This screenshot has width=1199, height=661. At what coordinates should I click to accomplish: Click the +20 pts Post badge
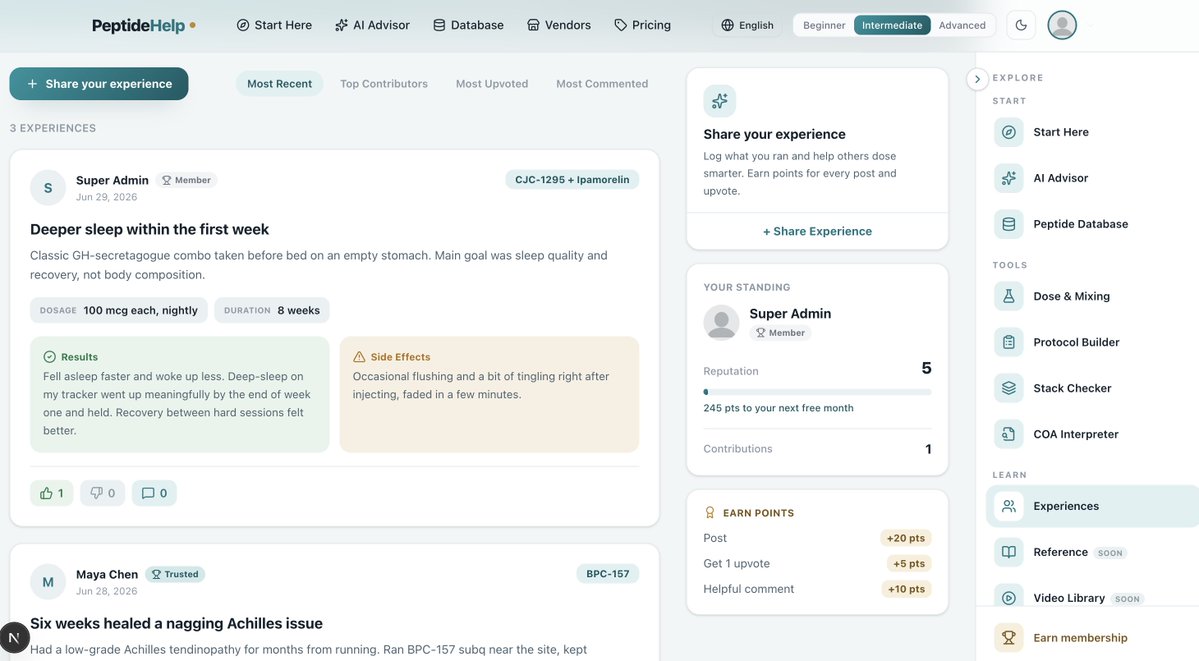point(905,538)
